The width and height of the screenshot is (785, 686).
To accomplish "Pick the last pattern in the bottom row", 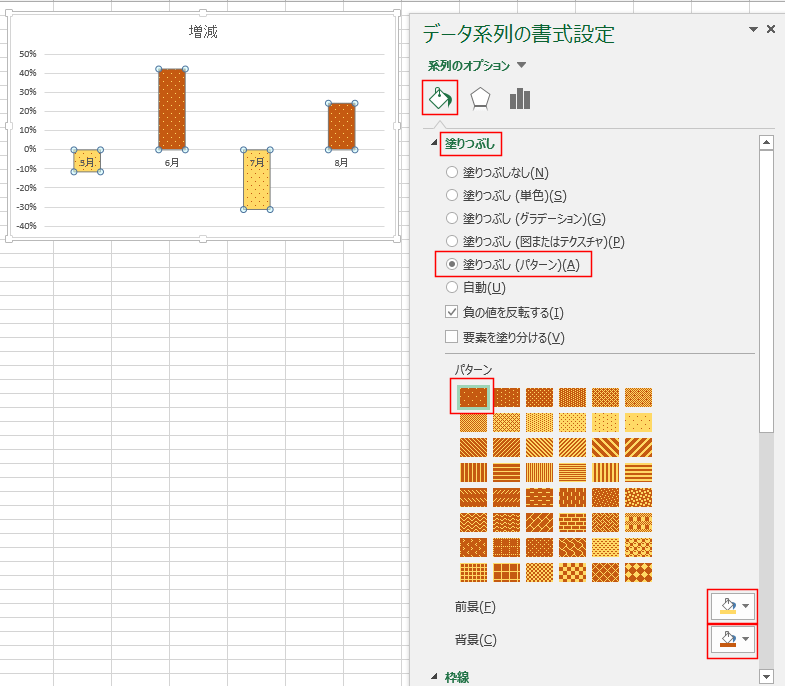I will coord(638,572).
